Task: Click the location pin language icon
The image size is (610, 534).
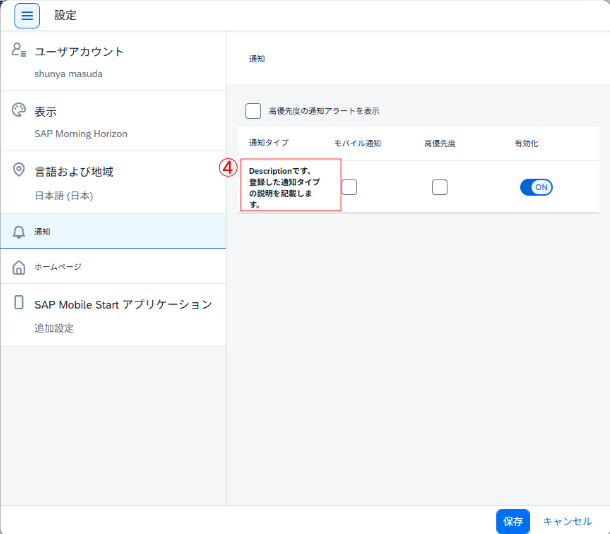Action: (x=18, y=171)
